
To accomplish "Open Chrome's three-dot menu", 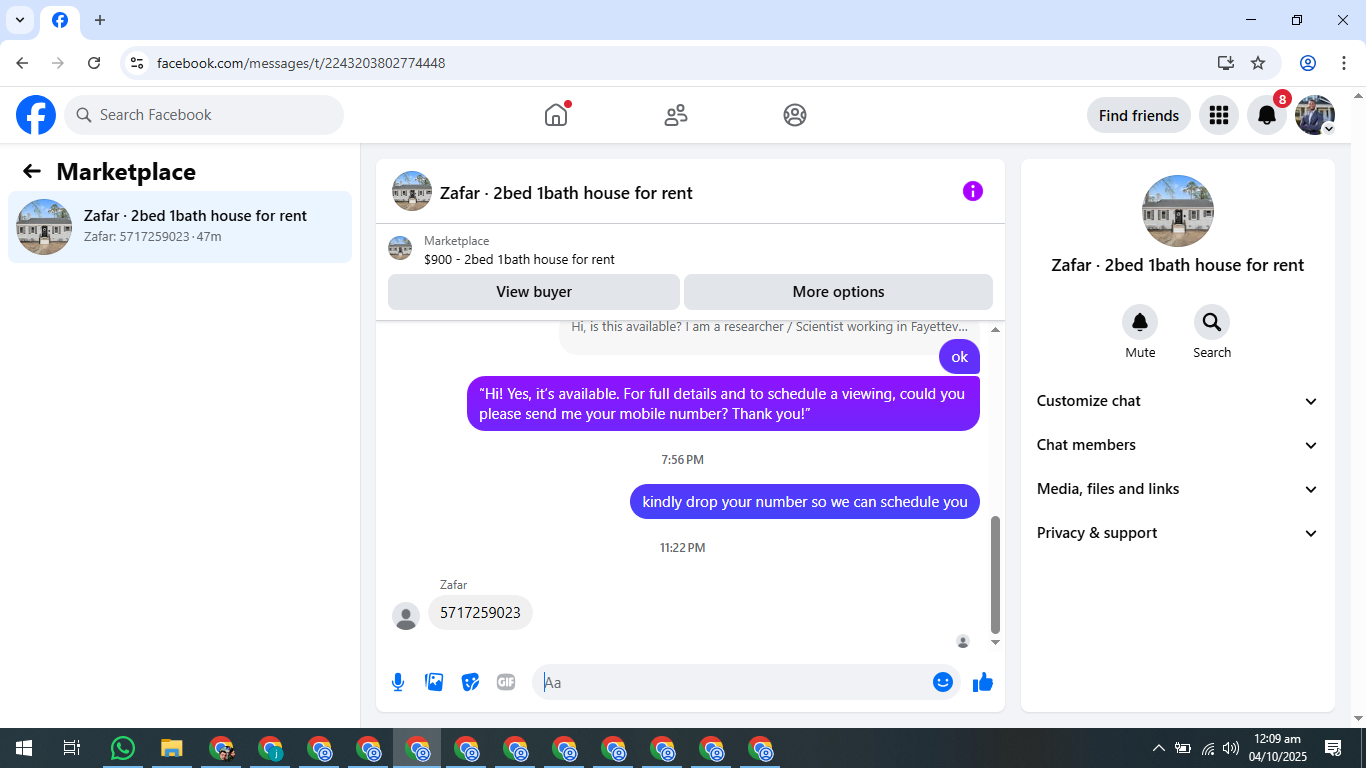I will (x=1344, y=63).
